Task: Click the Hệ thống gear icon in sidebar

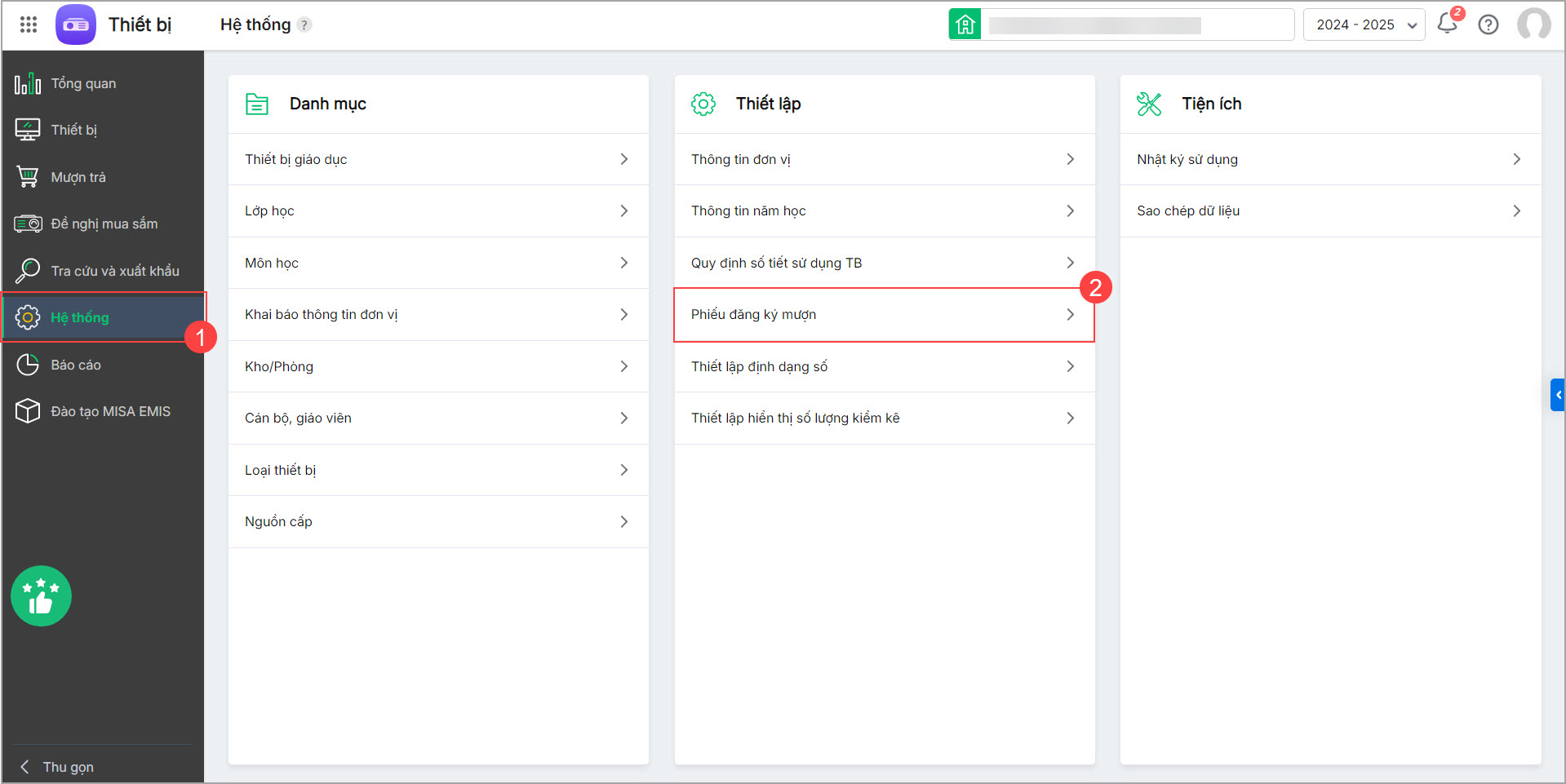Action: (x=28, y=317)
